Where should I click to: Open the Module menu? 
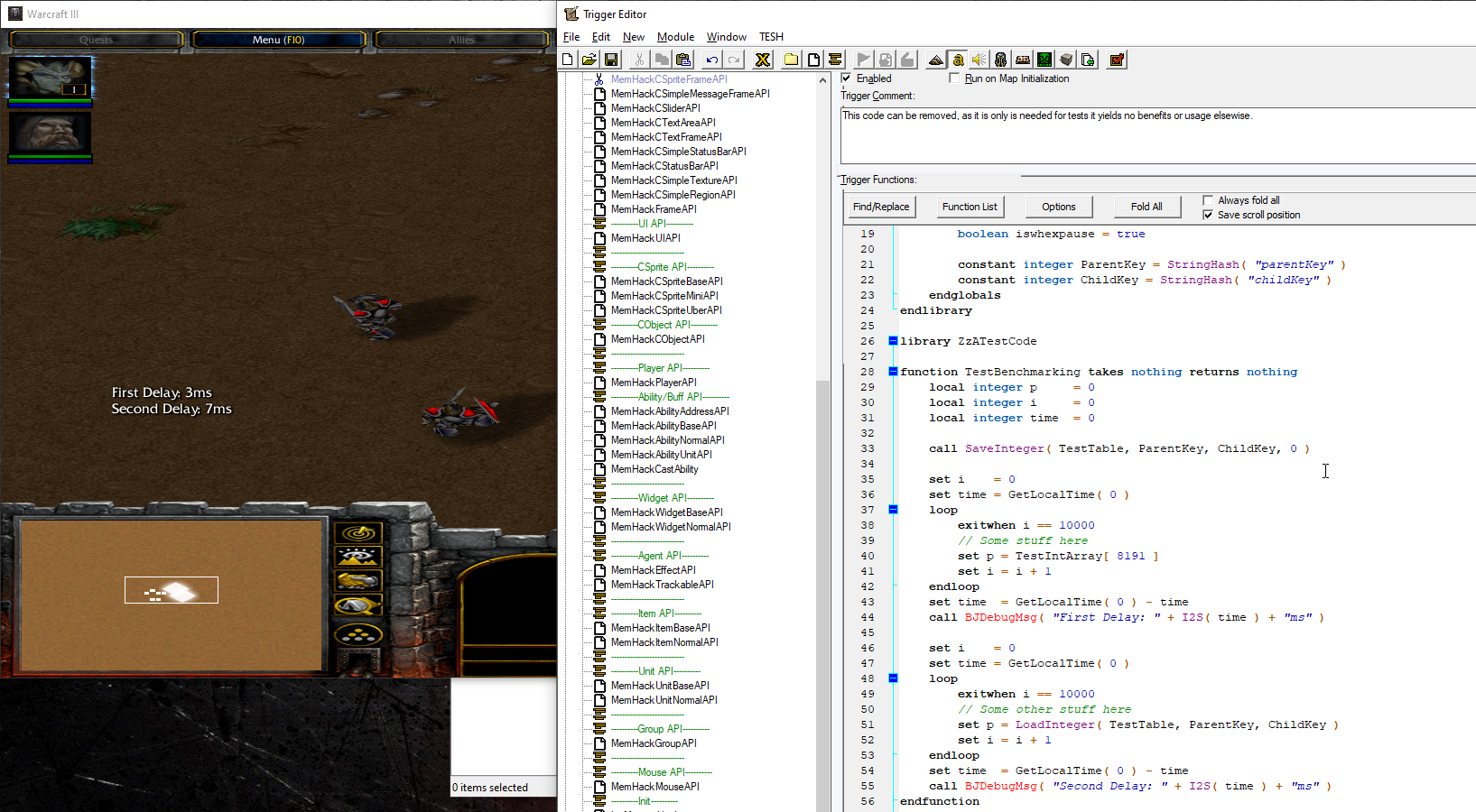(675, 37)
